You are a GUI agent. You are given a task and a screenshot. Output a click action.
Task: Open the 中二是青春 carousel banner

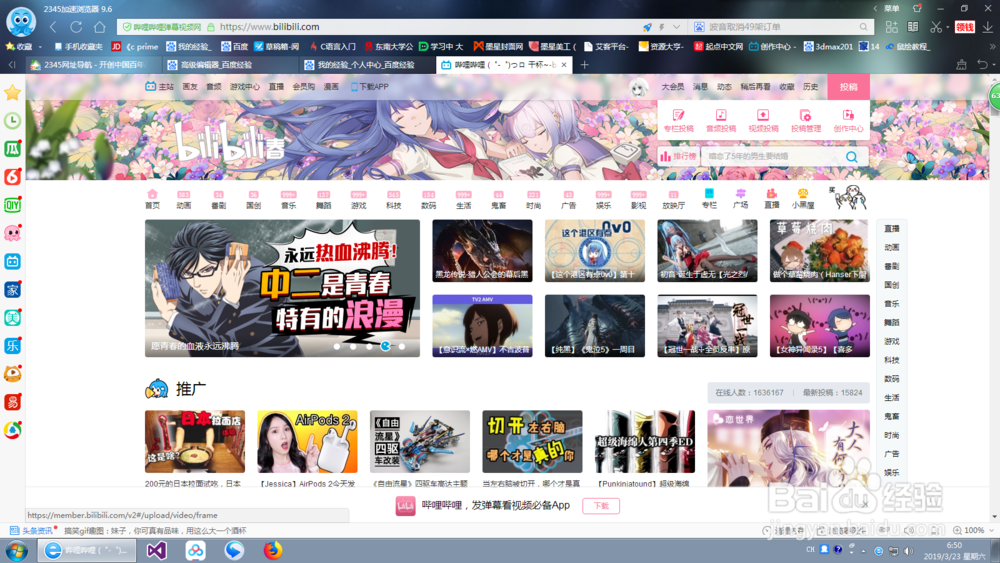click(282, 288)
